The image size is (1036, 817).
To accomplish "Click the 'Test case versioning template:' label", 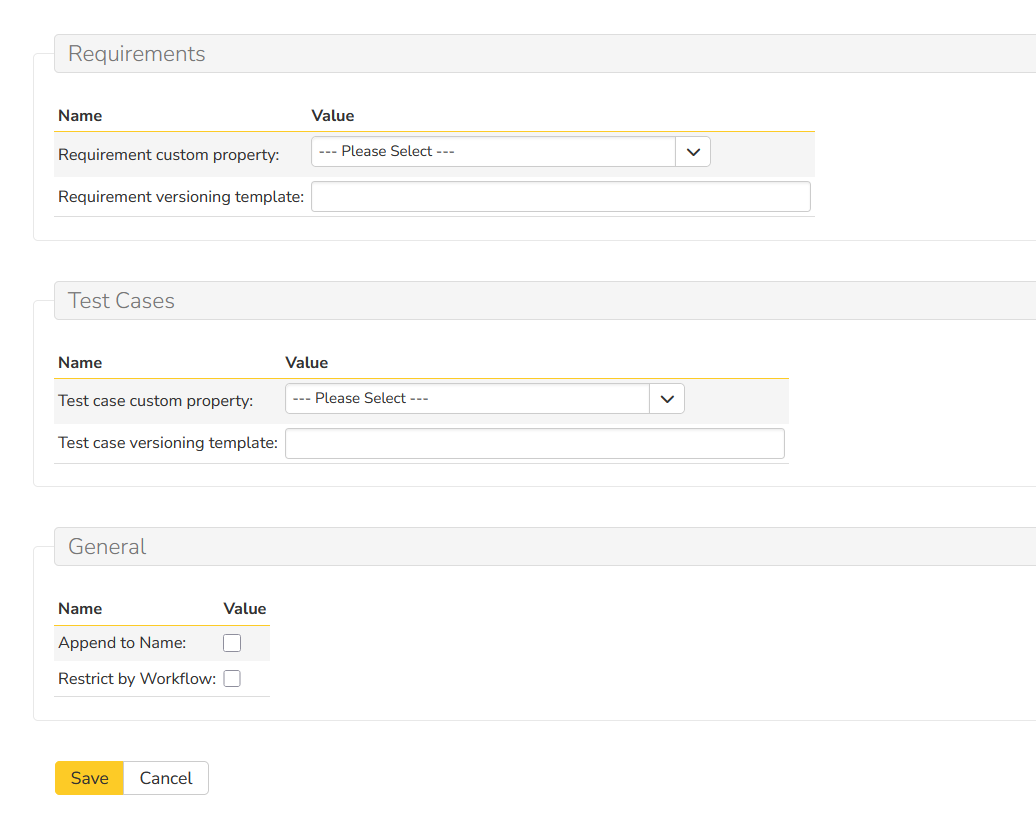I will pos(168,443).
